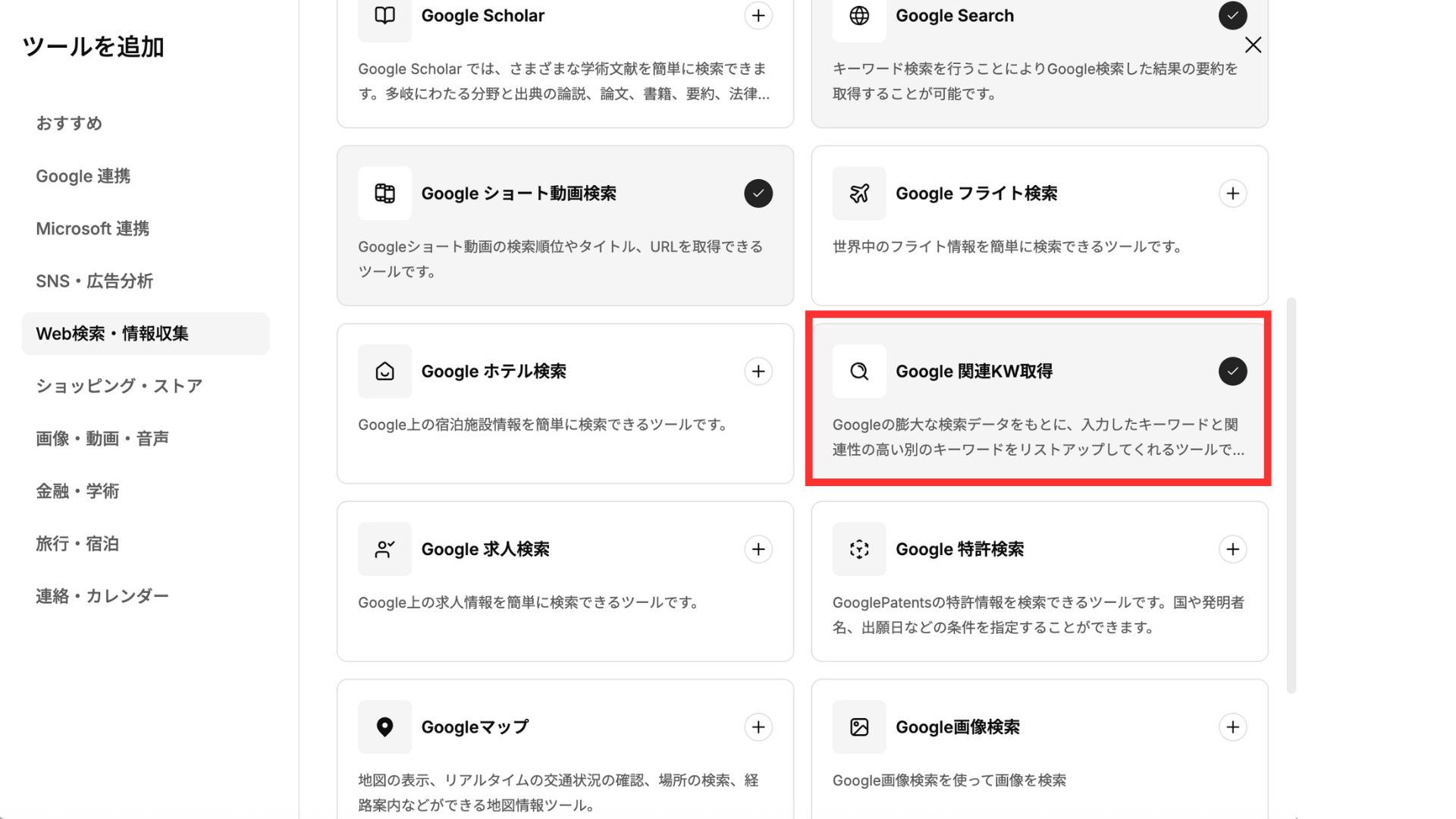Add the Google 特許検索 tool
The width and height of the screenshot is (1456, 819).
click(1232, 549)
